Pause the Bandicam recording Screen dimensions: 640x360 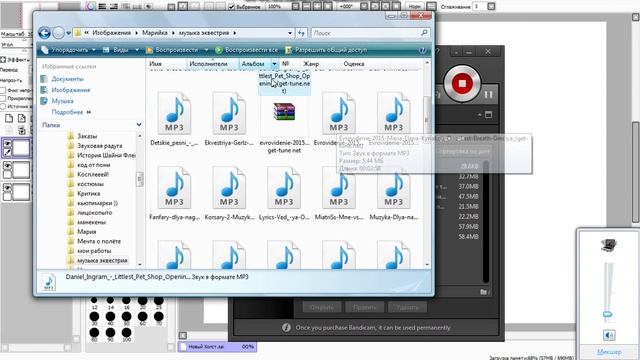click(489, 95)
